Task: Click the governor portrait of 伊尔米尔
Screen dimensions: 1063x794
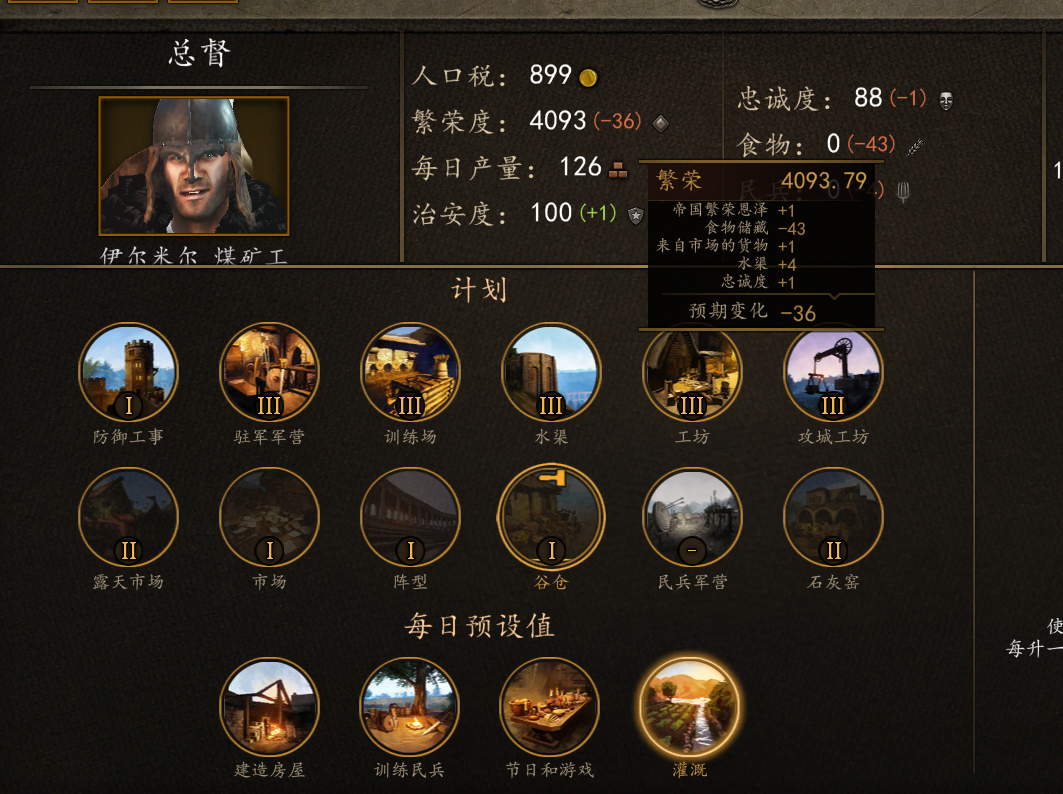Action: [x=194, y=166]
